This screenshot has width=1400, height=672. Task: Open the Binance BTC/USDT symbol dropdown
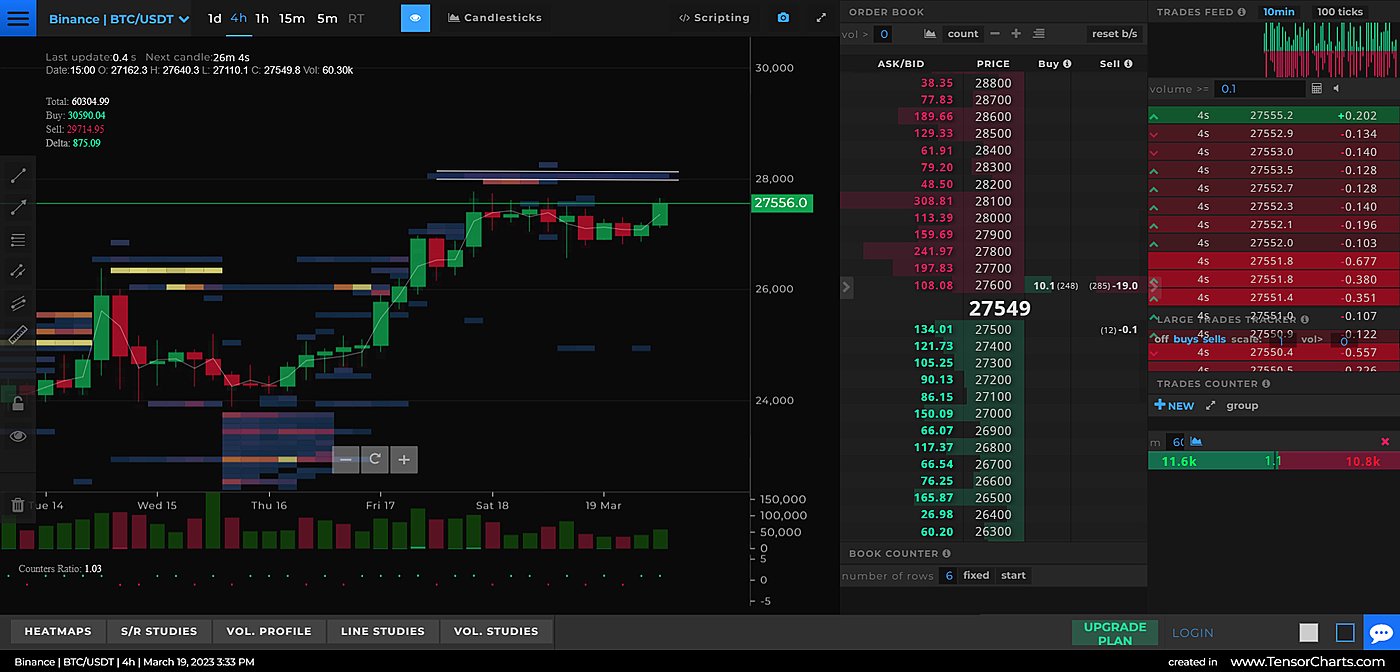[x=118, y=19]
